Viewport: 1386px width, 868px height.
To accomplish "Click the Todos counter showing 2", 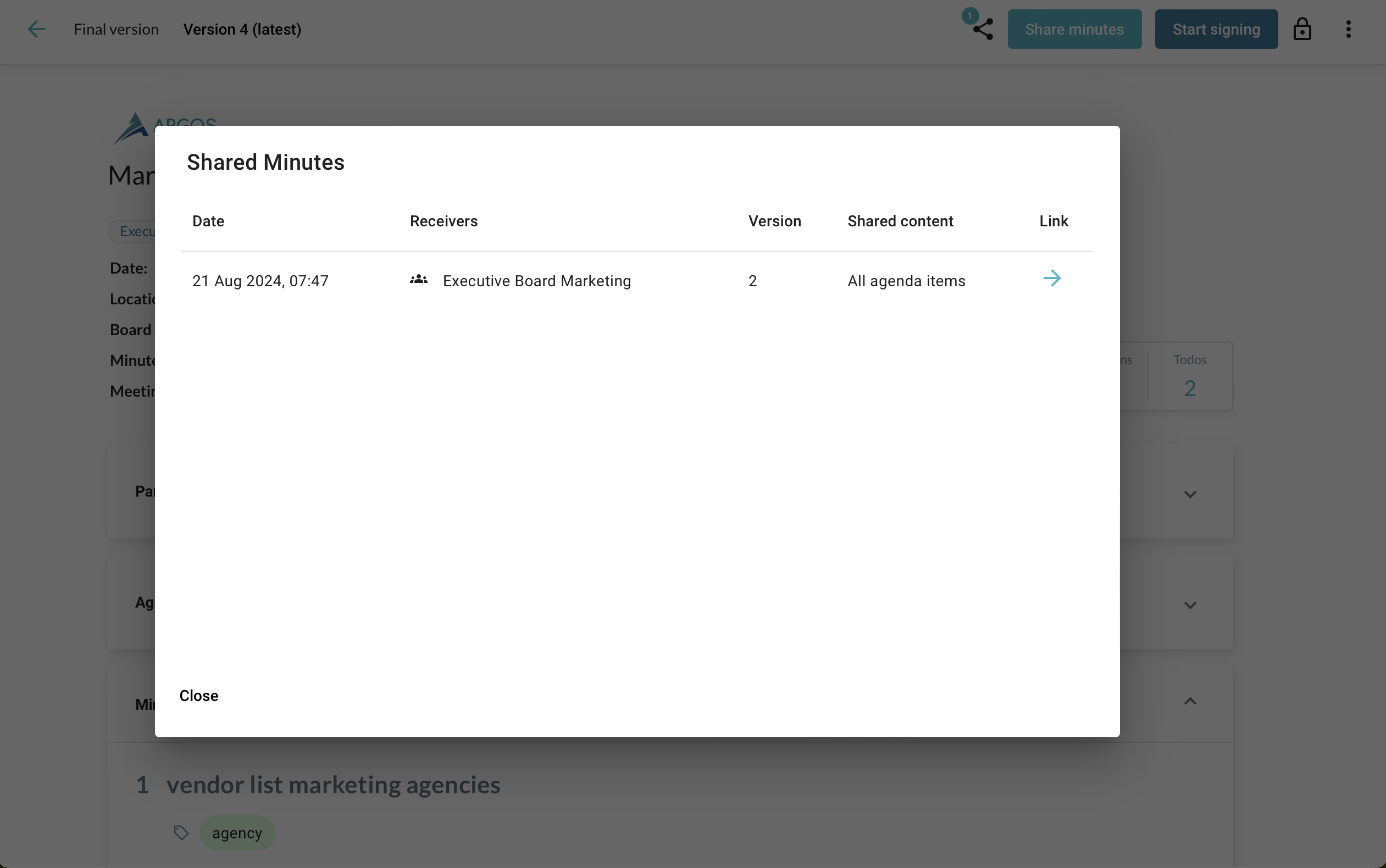I will click(x=1190, y=388).
